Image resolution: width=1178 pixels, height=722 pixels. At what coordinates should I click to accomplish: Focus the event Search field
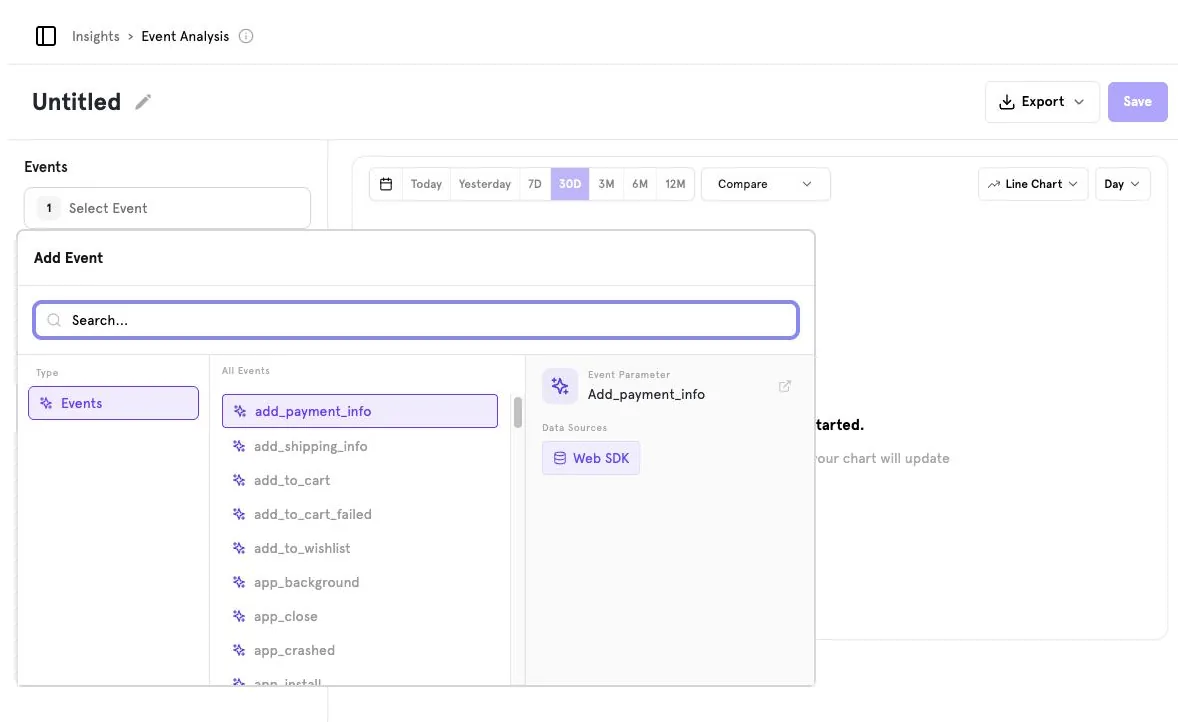click(415, 320)
